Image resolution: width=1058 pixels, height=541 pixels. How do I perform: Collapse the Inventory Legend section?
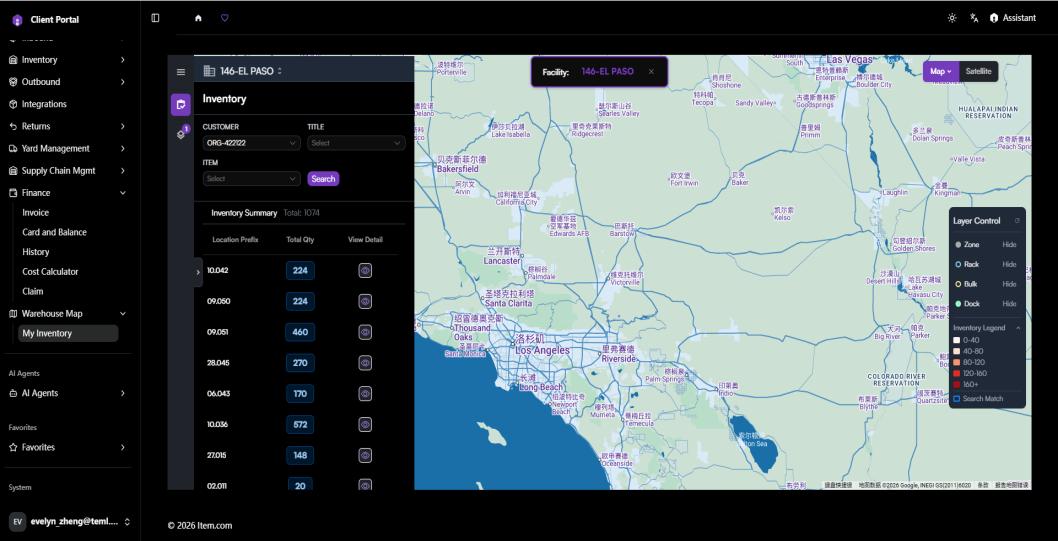point(1018,328)
